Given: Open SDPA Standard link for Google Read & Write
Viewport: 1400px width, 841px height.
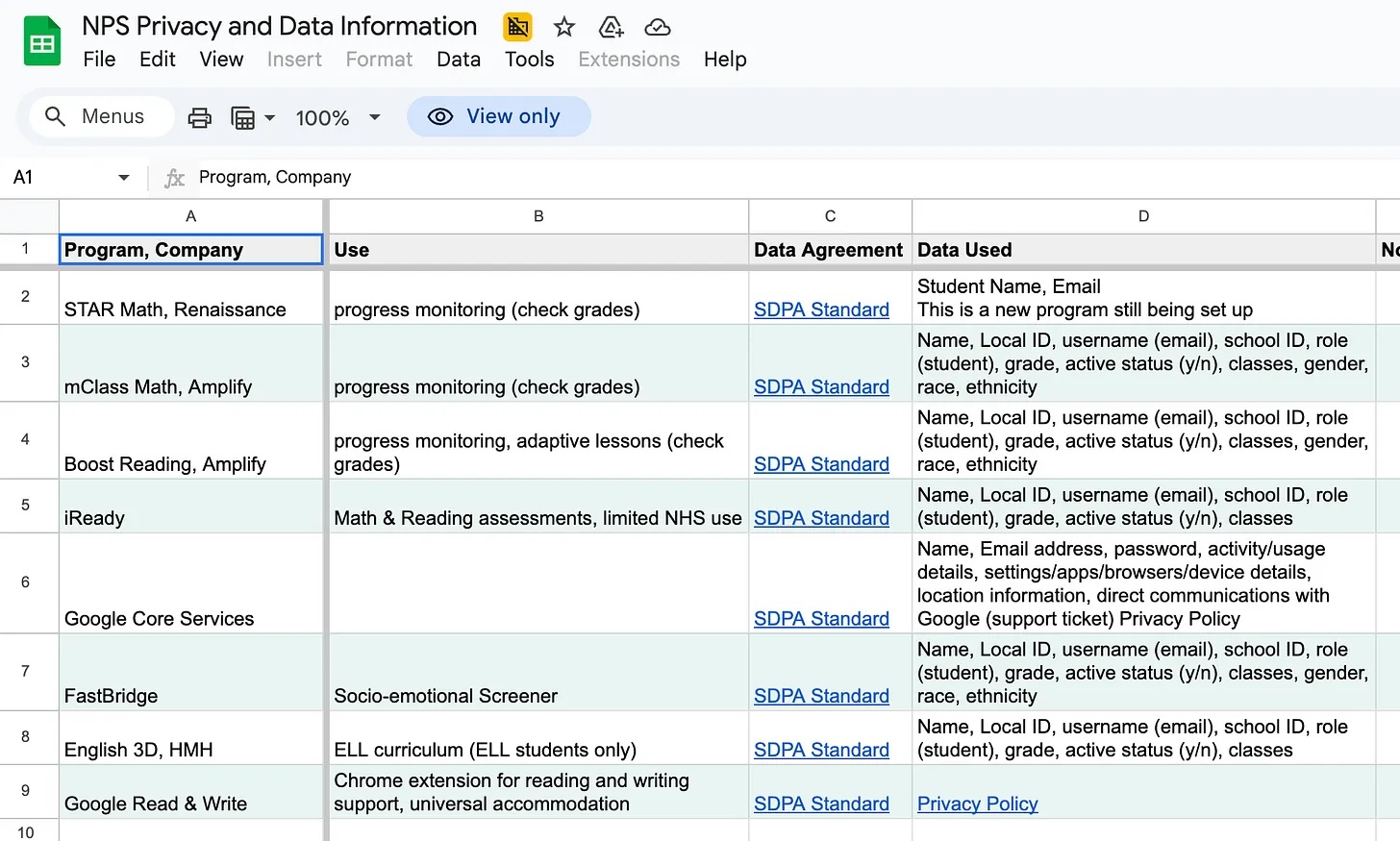Looking at the screenshot, I should click(821, 804).
